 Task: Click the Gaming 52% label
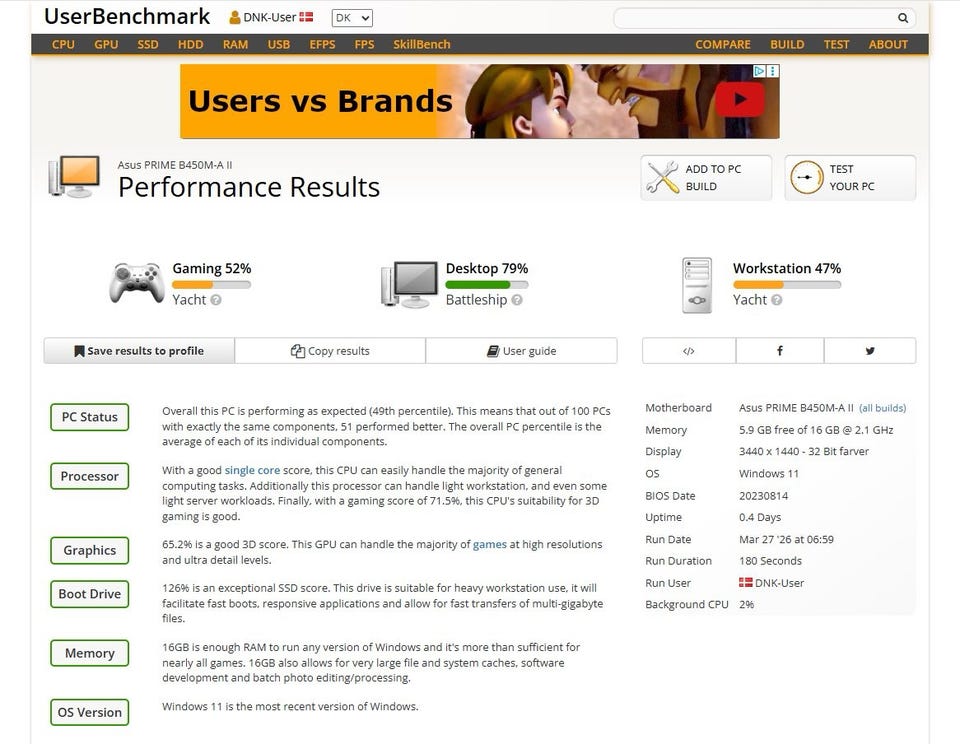(212, 268)
